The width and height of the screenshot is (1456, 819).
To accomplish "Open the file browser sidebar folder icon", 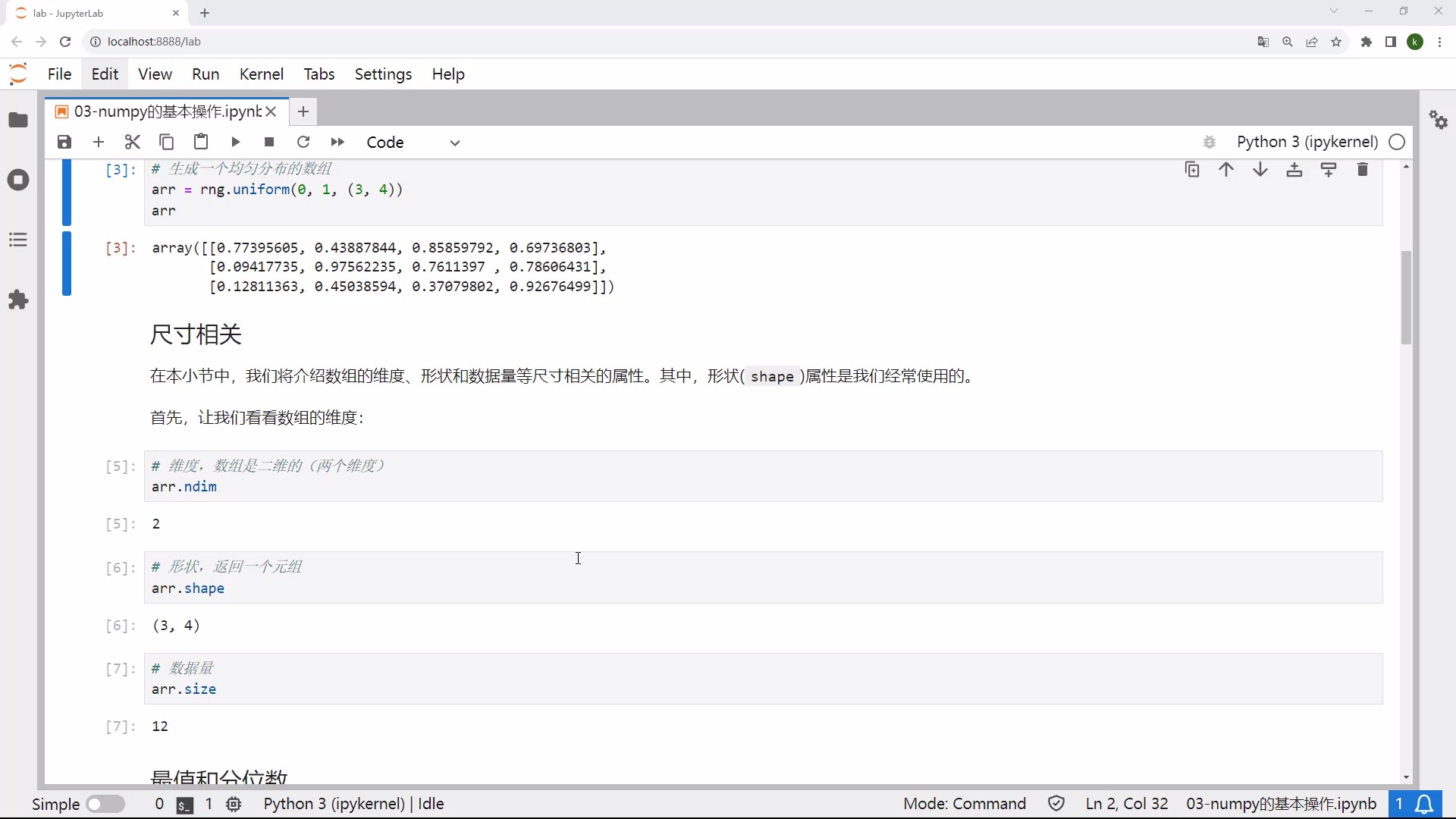I will (x=18, y=121).
